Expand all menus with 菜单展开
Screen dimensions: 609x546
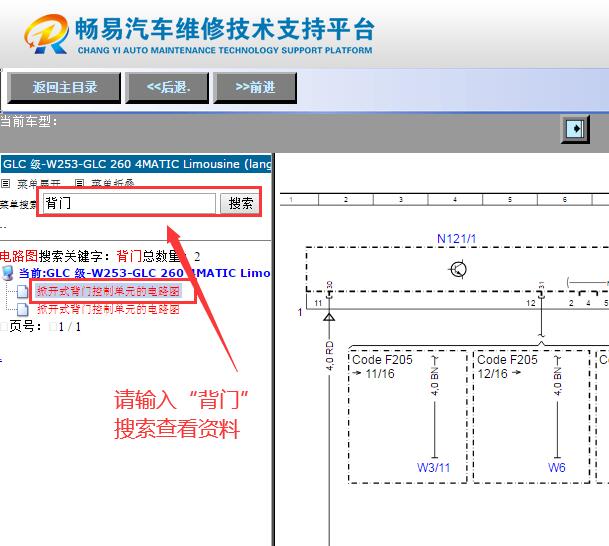point(39,183)
